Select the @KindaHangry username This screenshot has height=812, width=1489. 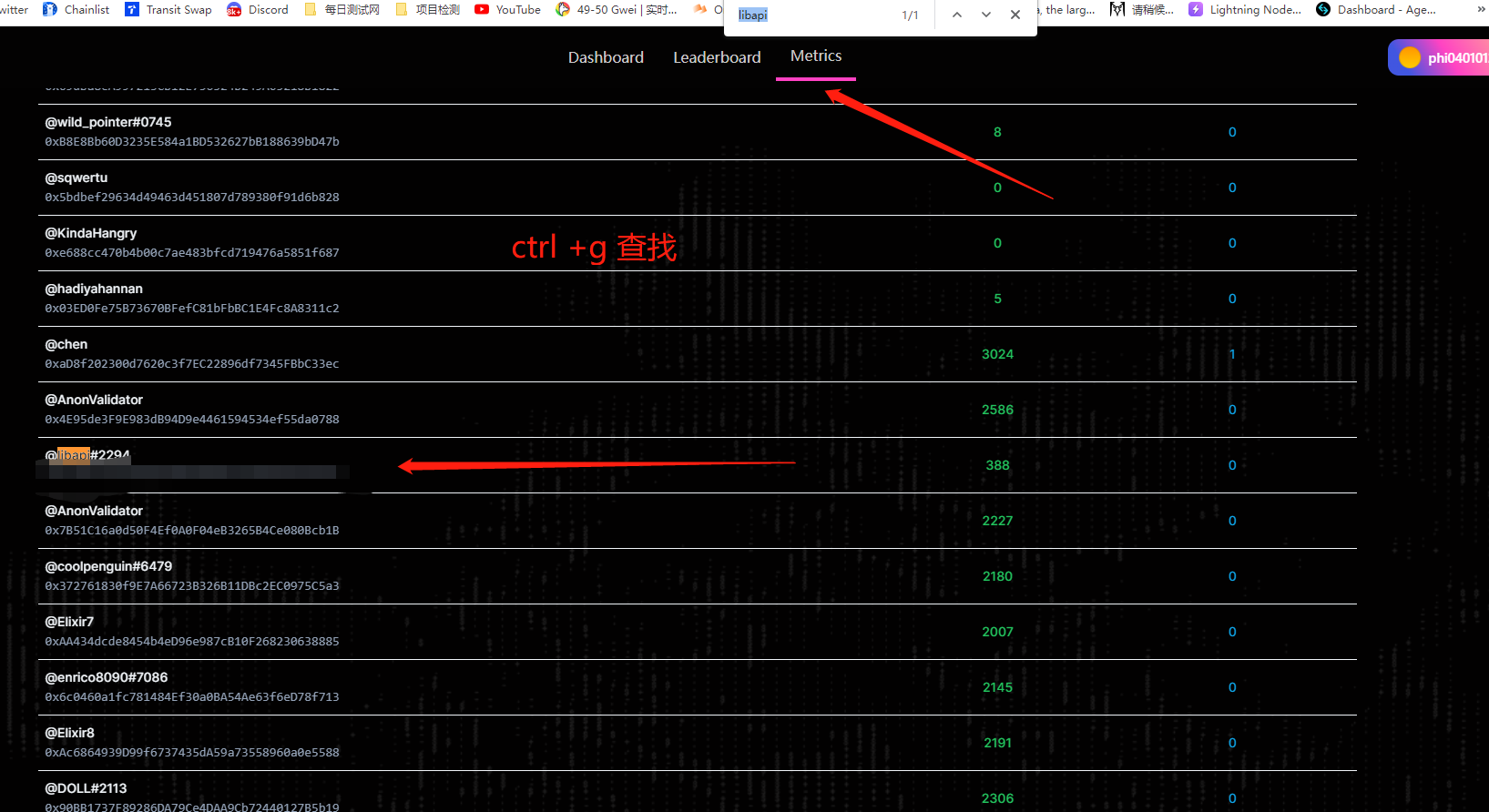(x=91, y=233)
